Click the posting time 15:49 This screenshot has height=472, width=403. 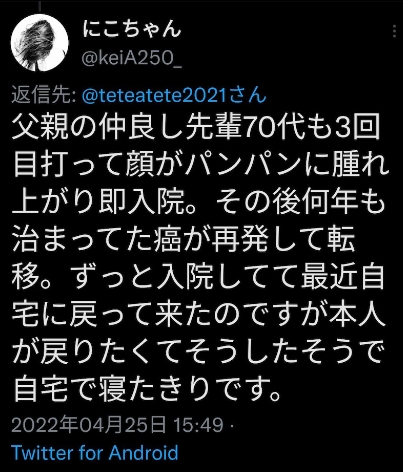coord(199,425)
